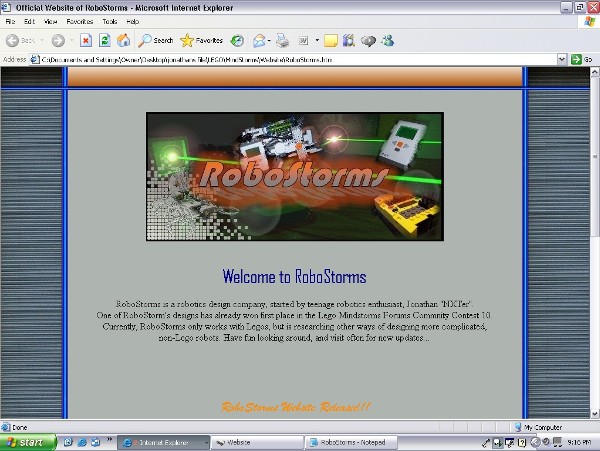The height and width of the screenshot is (451, 600).
Task: Switch to RoboStorms - Notepad taskbar window
Action: tap(351, 443)
